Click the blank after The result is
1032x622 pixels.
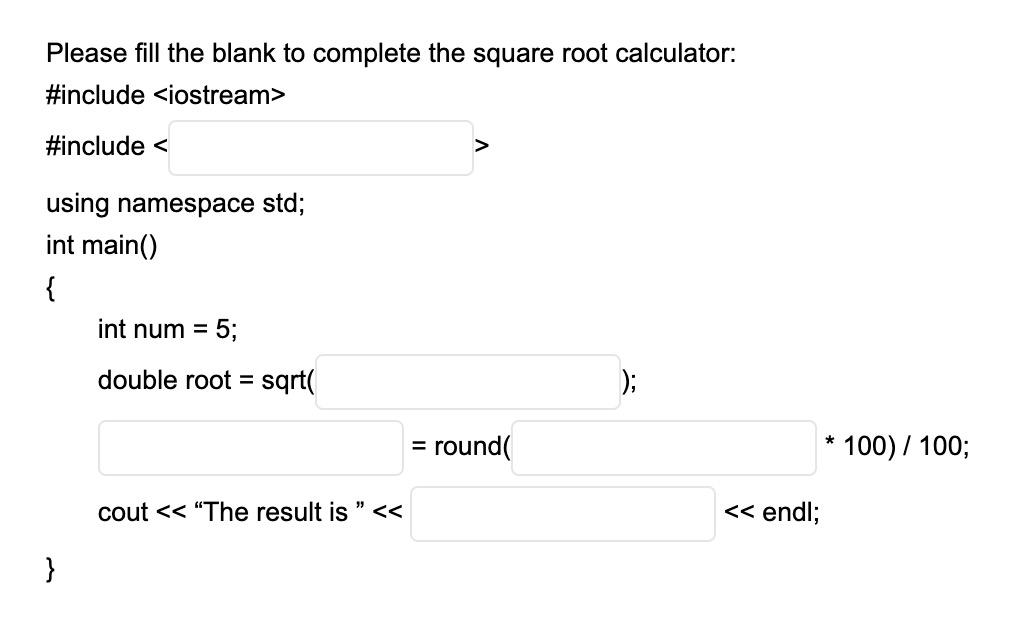pyautogui.click(x=562, y=512)
